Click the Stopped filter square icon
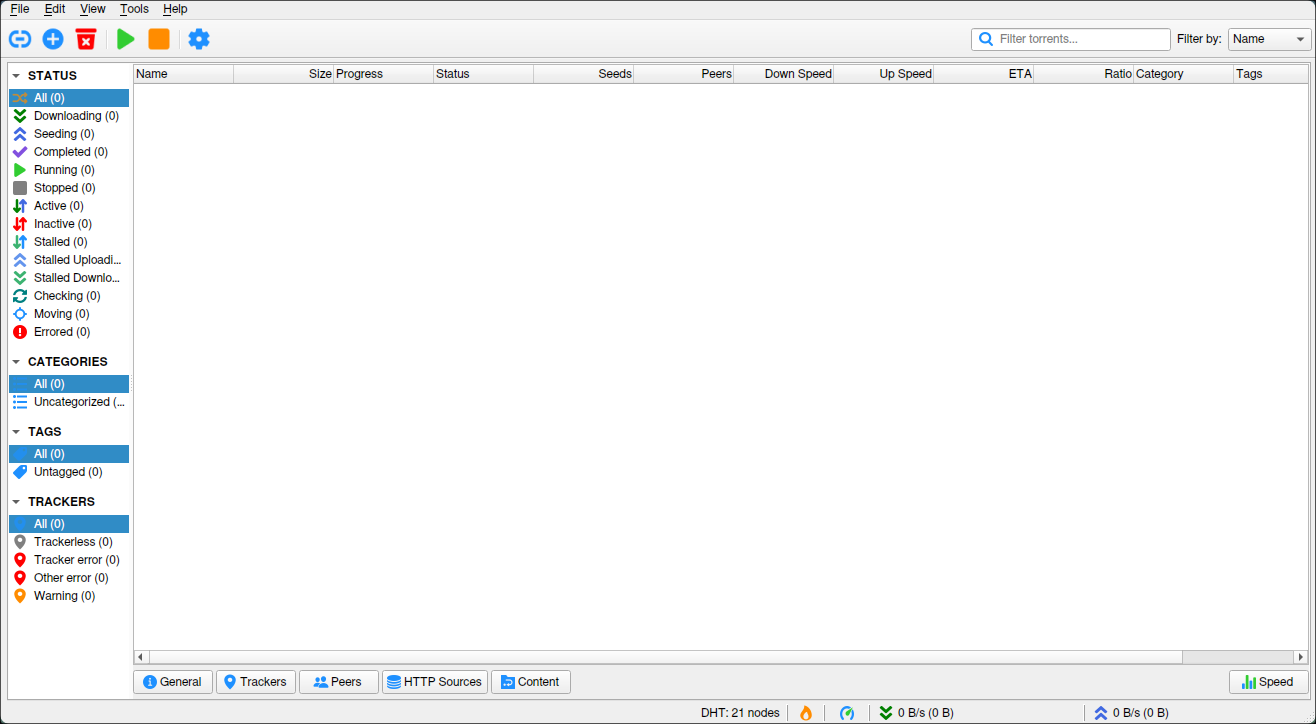The height and width of the screenshot is (724, 1316). [20, 188]
